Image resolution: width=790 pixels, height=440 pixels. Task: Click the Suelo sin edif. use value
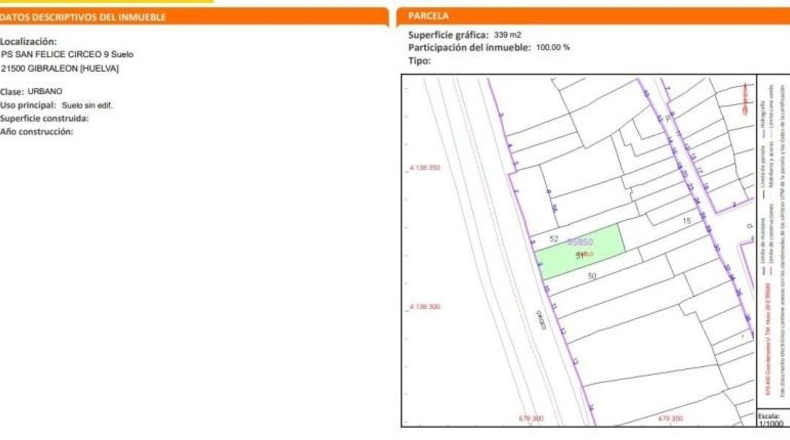click(x=87, y=105)
